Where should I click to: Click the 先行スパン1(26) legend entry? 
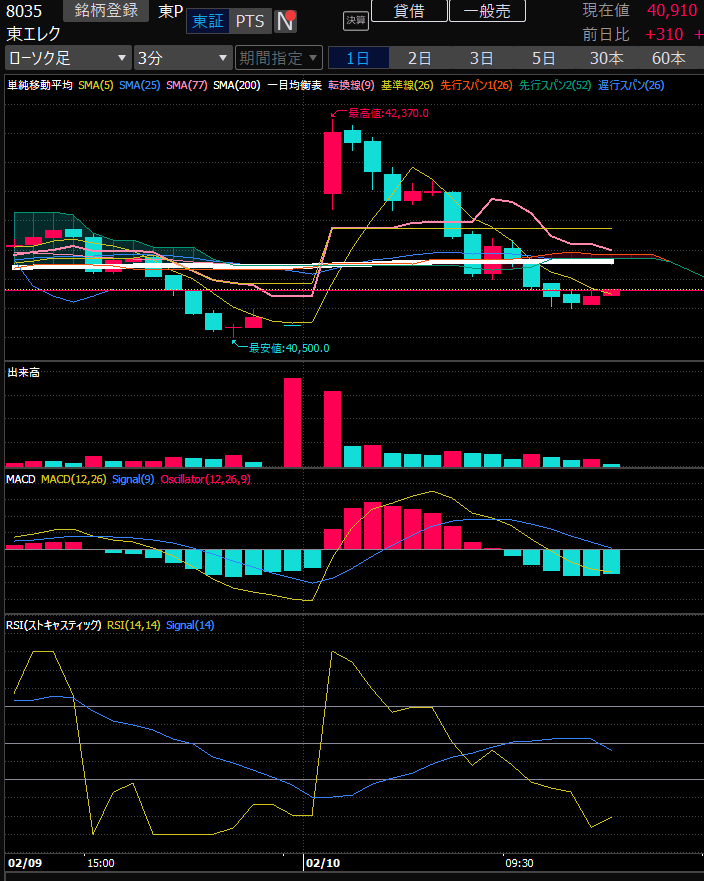click(x=475, y=85)
